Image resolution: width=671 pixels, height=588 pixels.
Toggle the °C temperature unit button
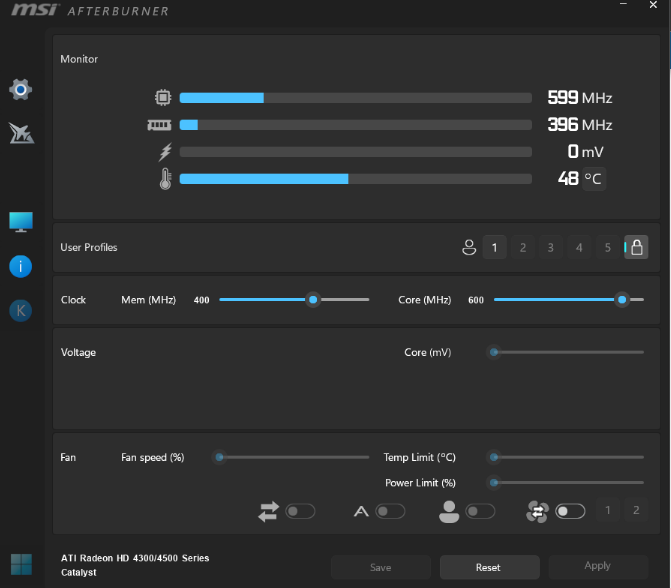coord(594,179)
